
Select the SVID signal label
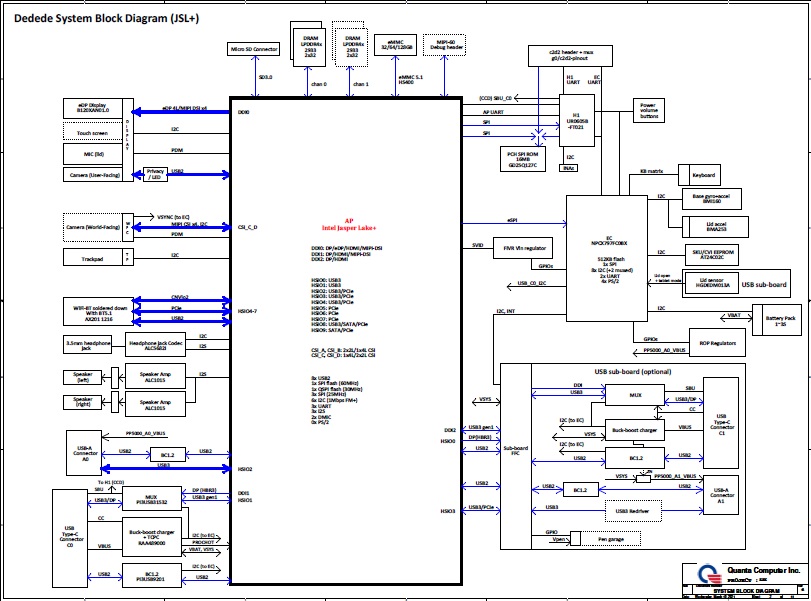[477, 245]
